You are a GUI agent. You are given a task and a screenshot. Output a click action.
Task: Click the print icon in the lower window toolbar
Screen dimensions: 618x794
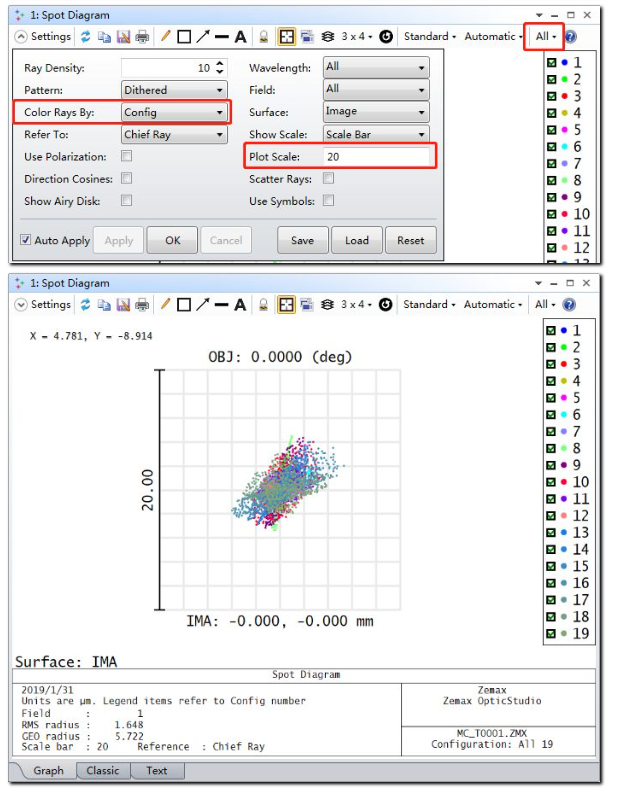(142, 305)
